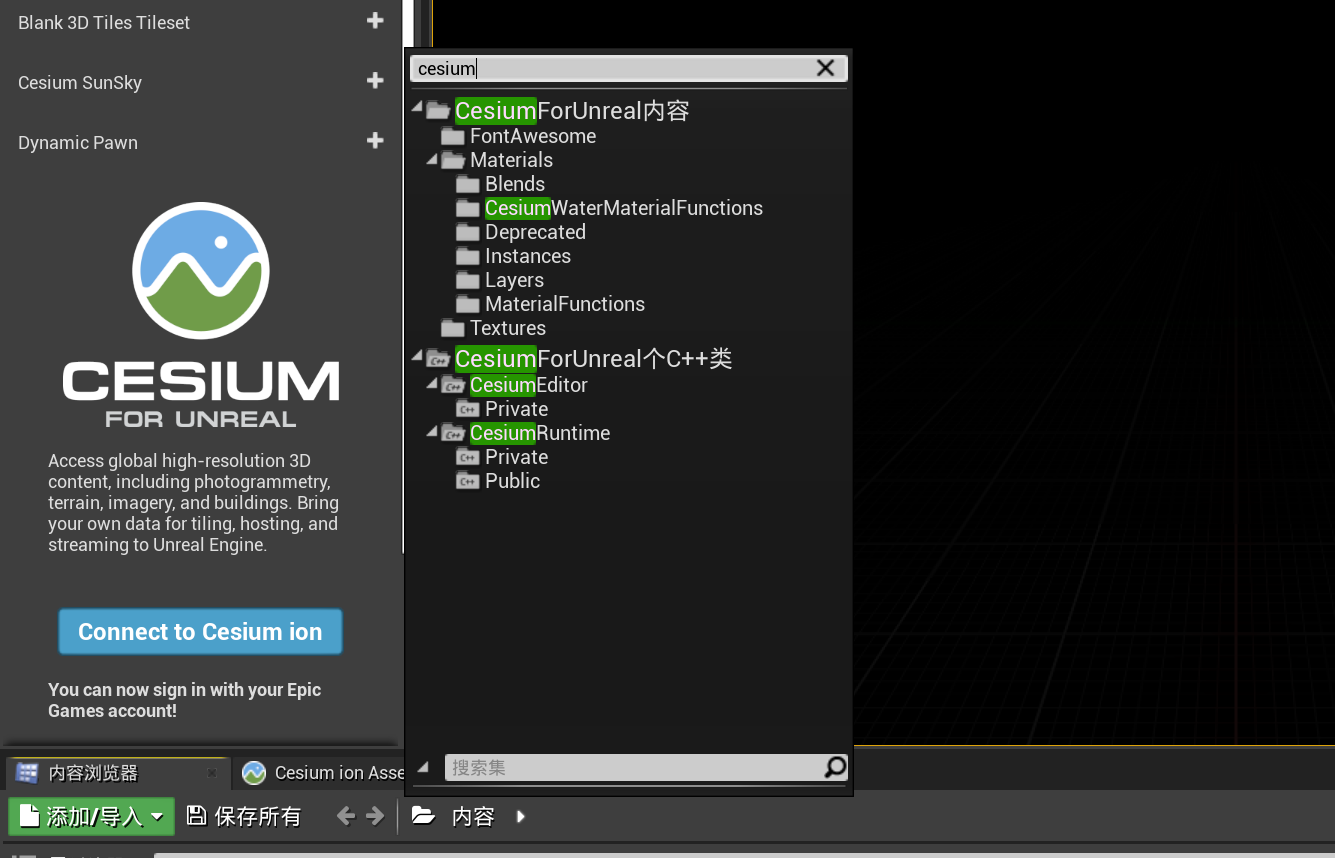Screen dimensions: 1335x858
Task: Add Dynamic Pawn with plus icon
Action: (x=375, y=141)
